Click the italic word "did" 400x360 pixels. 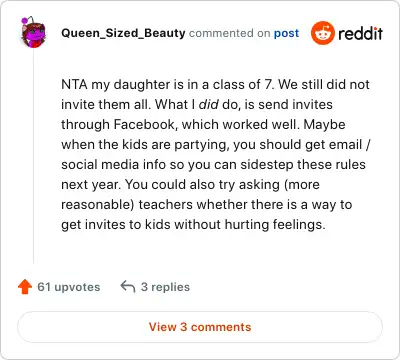(209, 104)
